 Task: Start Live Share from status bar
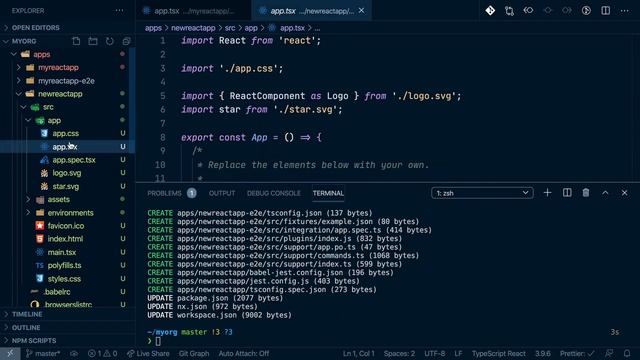148,353
